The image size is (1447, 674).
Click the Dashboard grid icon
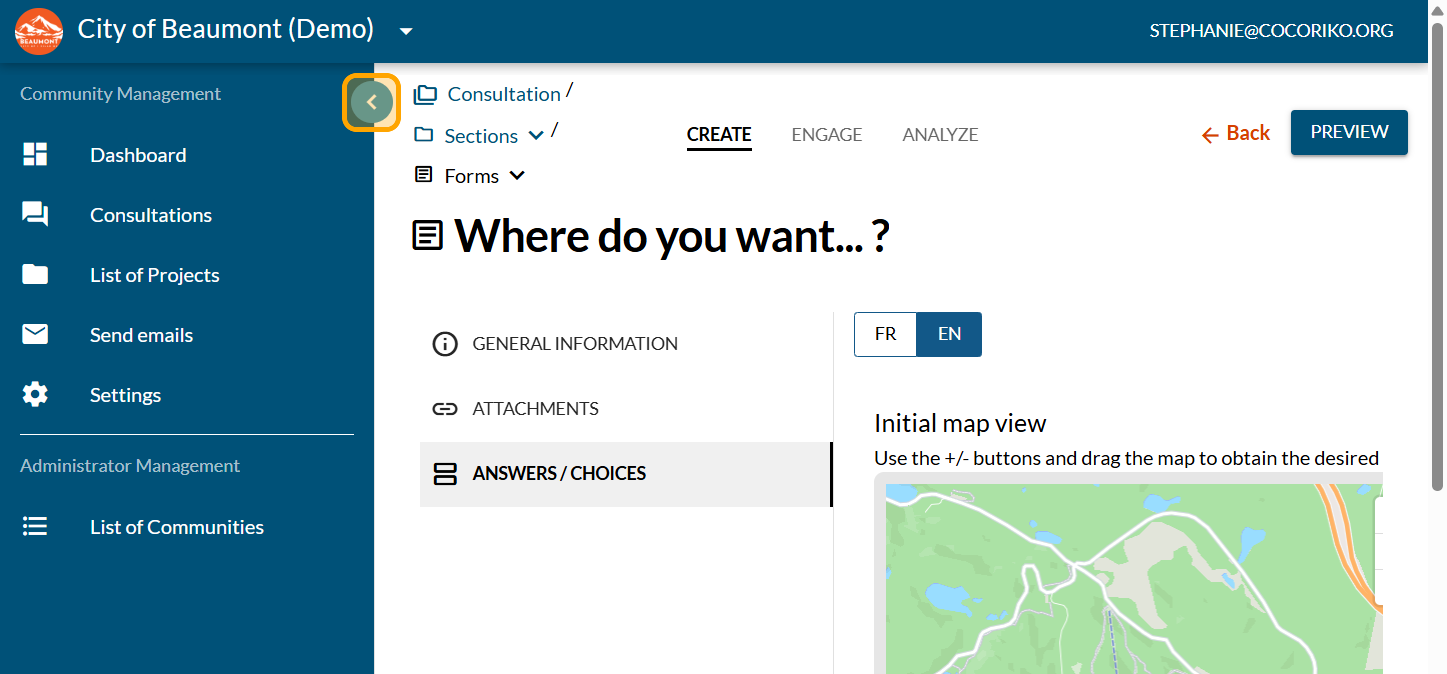[x=35, y=154]
